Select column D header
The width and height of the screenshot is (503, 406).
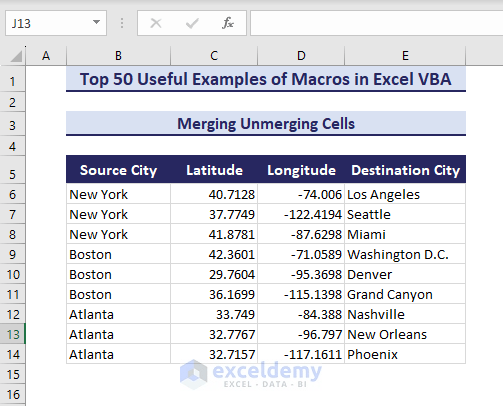pyautogui.click(x=301, y=56)
